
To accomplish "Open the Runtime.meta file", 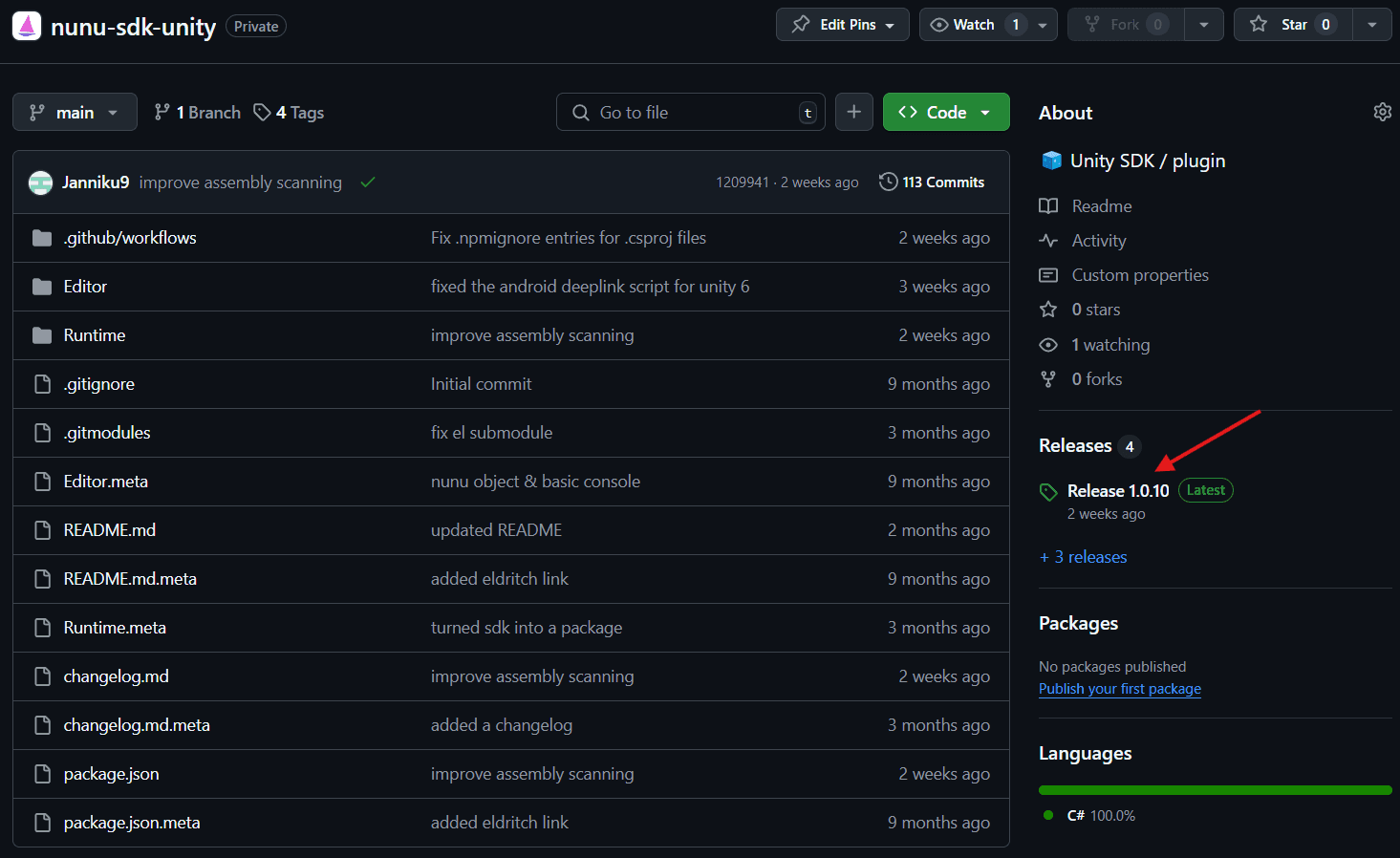I will pyautogui.click(x=115, y=628).
